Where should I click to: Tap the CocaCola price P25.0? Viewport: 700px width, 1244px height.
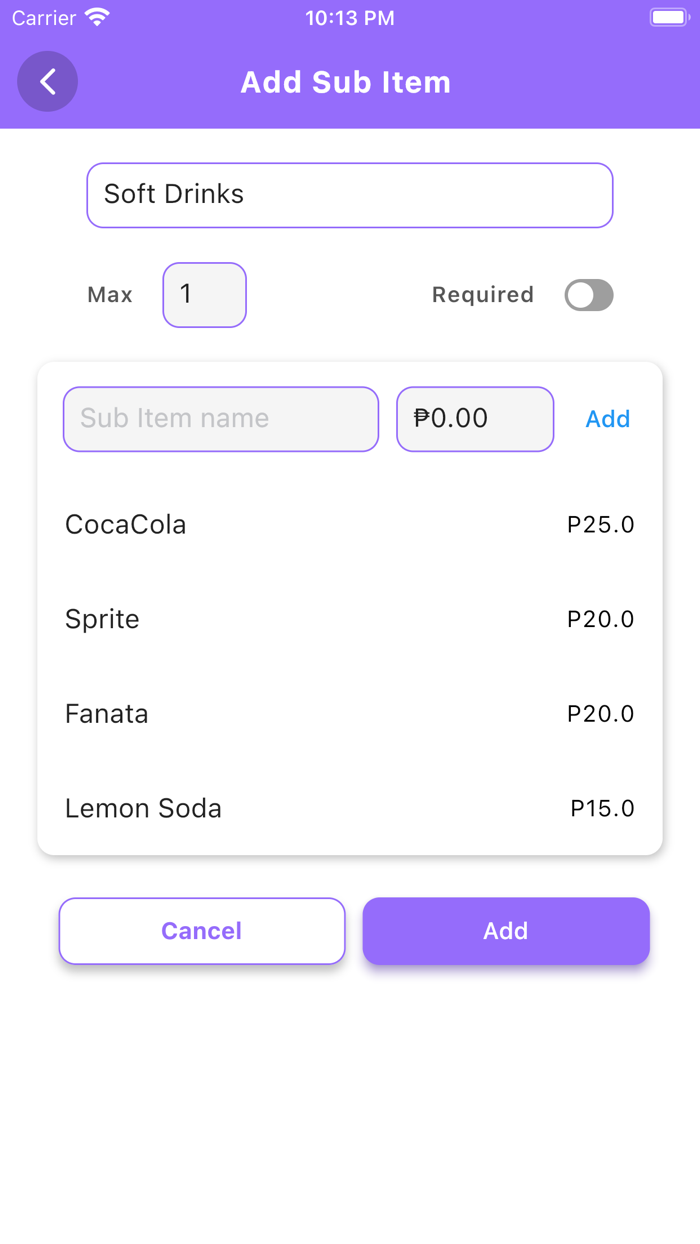(600, 525)
